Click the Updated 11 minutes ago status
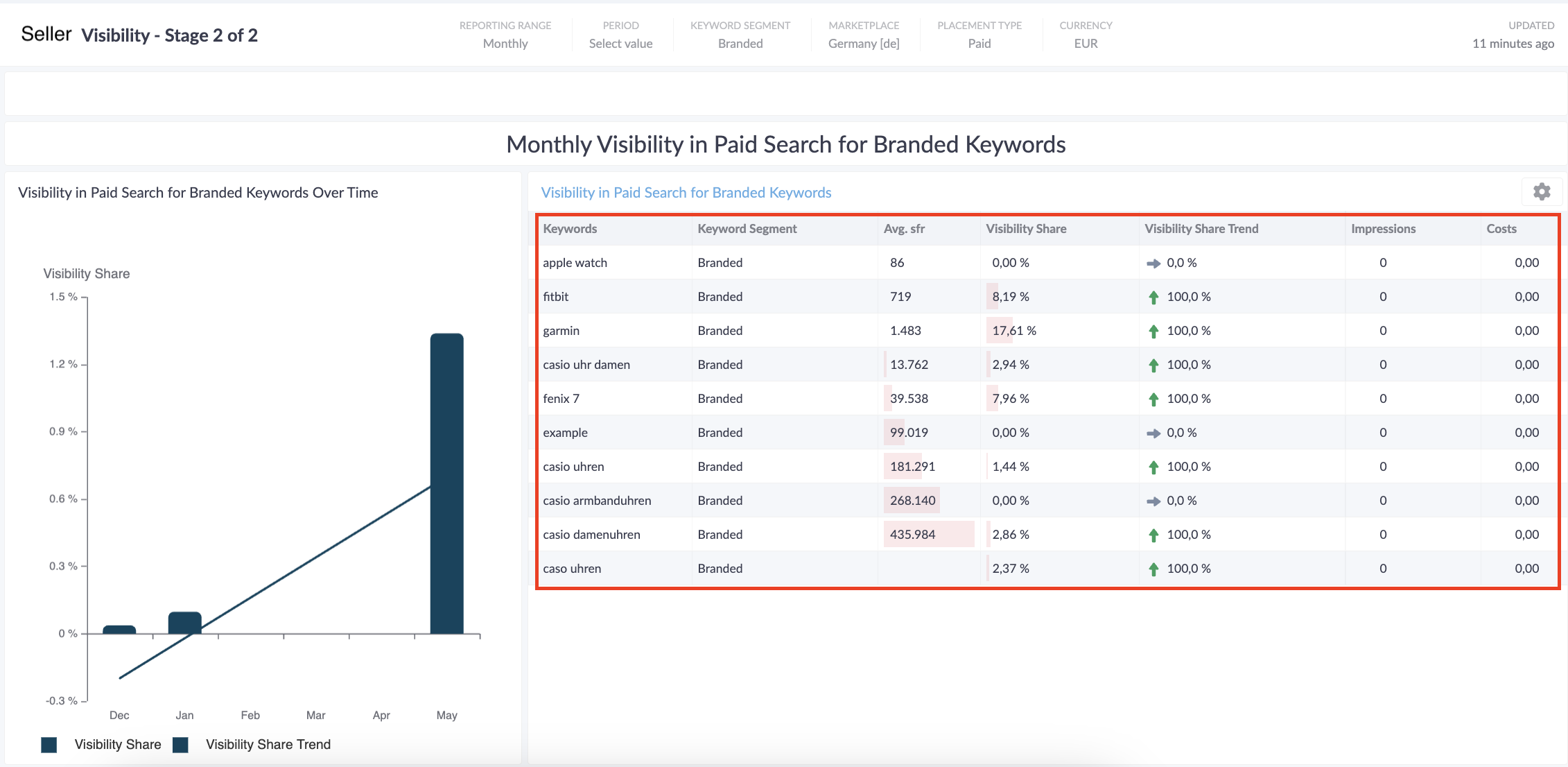The width and height of the screenshot is (1568, 767). 1513,35
